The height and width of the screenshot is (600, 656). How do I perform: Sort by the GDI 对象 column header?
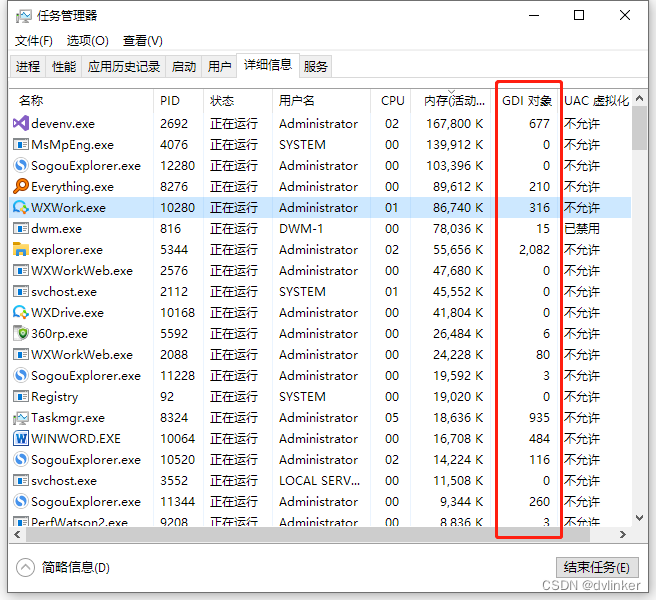click(x=525, y=101)
